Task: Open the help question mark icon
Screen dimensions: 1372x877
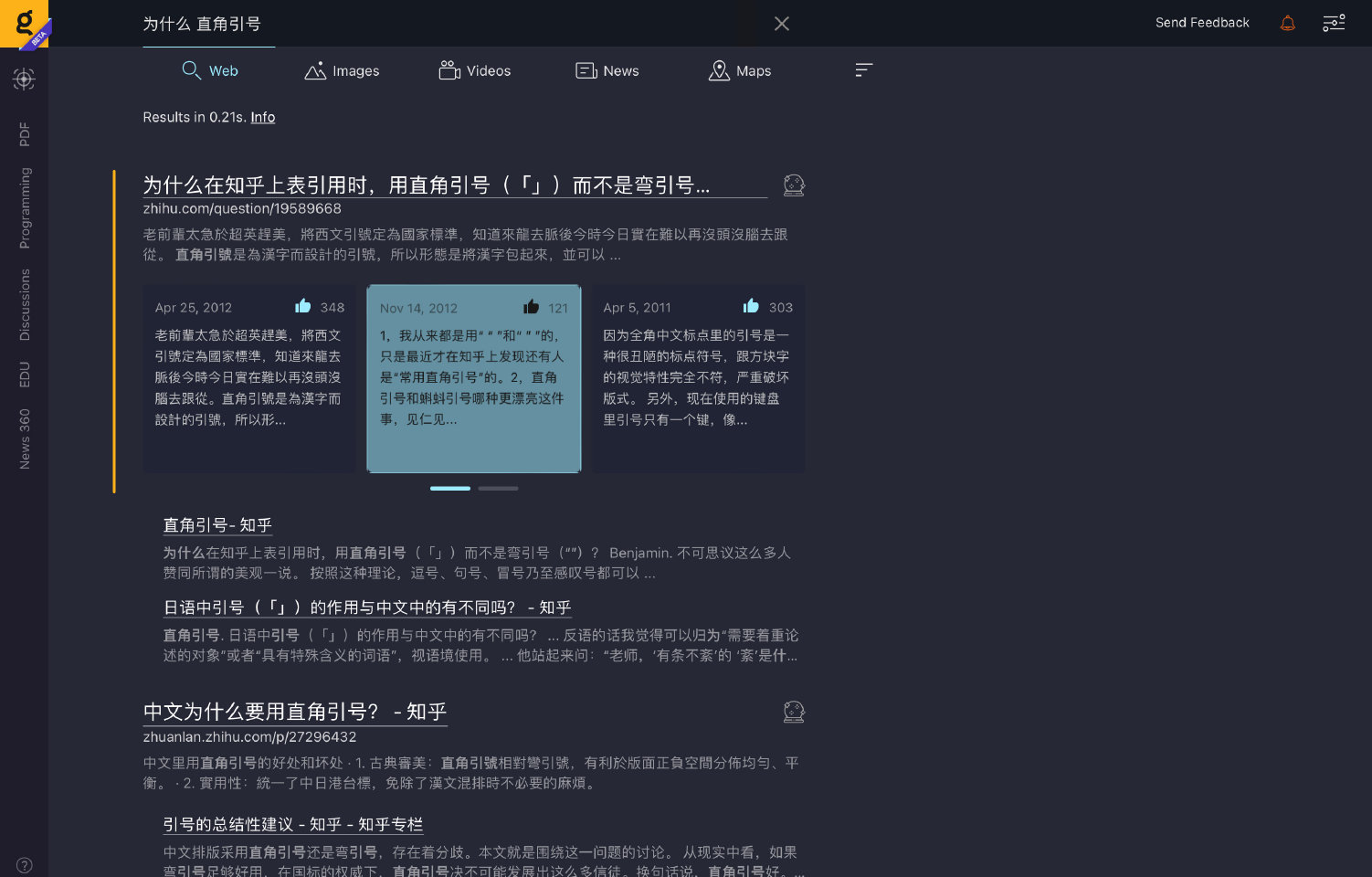Action: (25, 865)
